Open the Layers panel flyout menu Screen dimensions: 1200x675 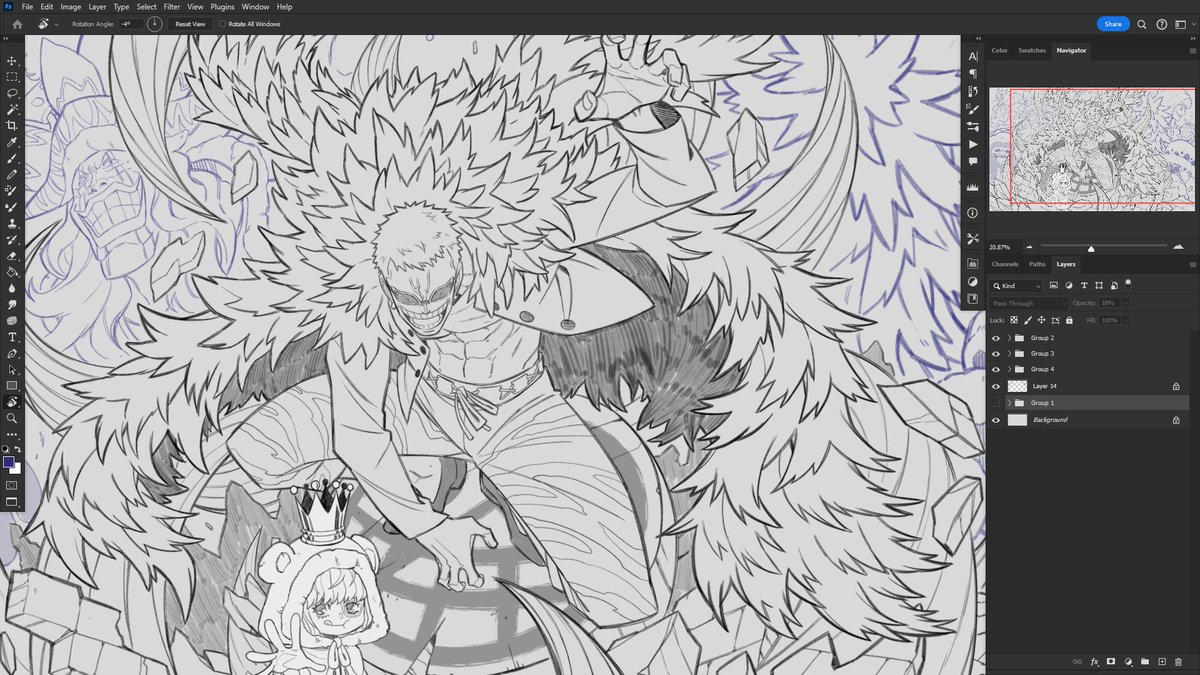(x=1192, y=265)
